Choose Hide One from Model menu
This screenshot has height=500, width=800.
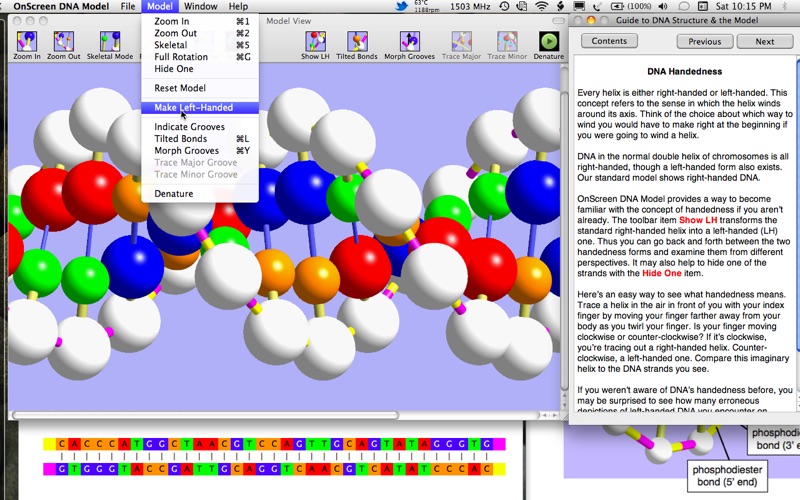coord(199,68)
